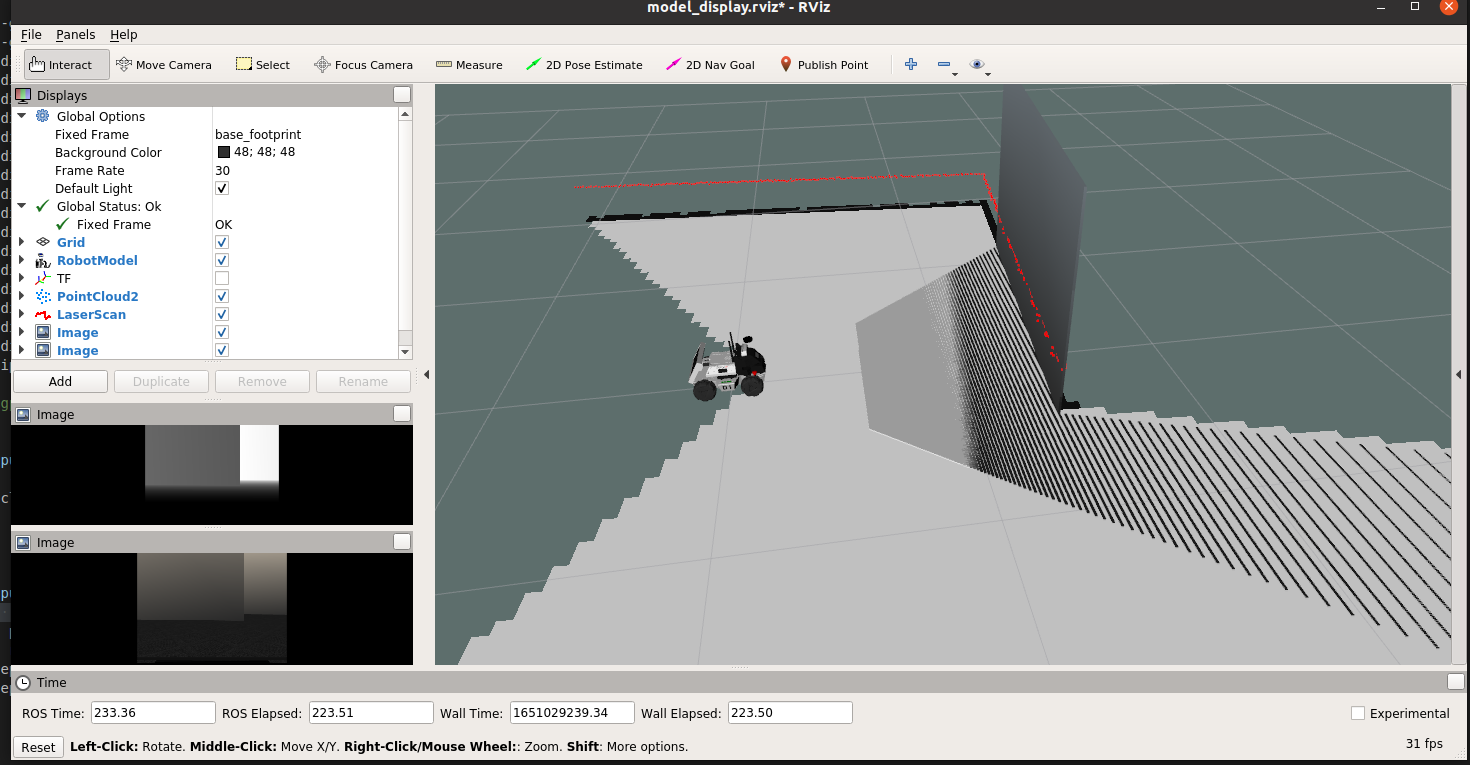Select the 2D Pose Estimate tool
This screenshot has width=1470, height=765.
585,64
